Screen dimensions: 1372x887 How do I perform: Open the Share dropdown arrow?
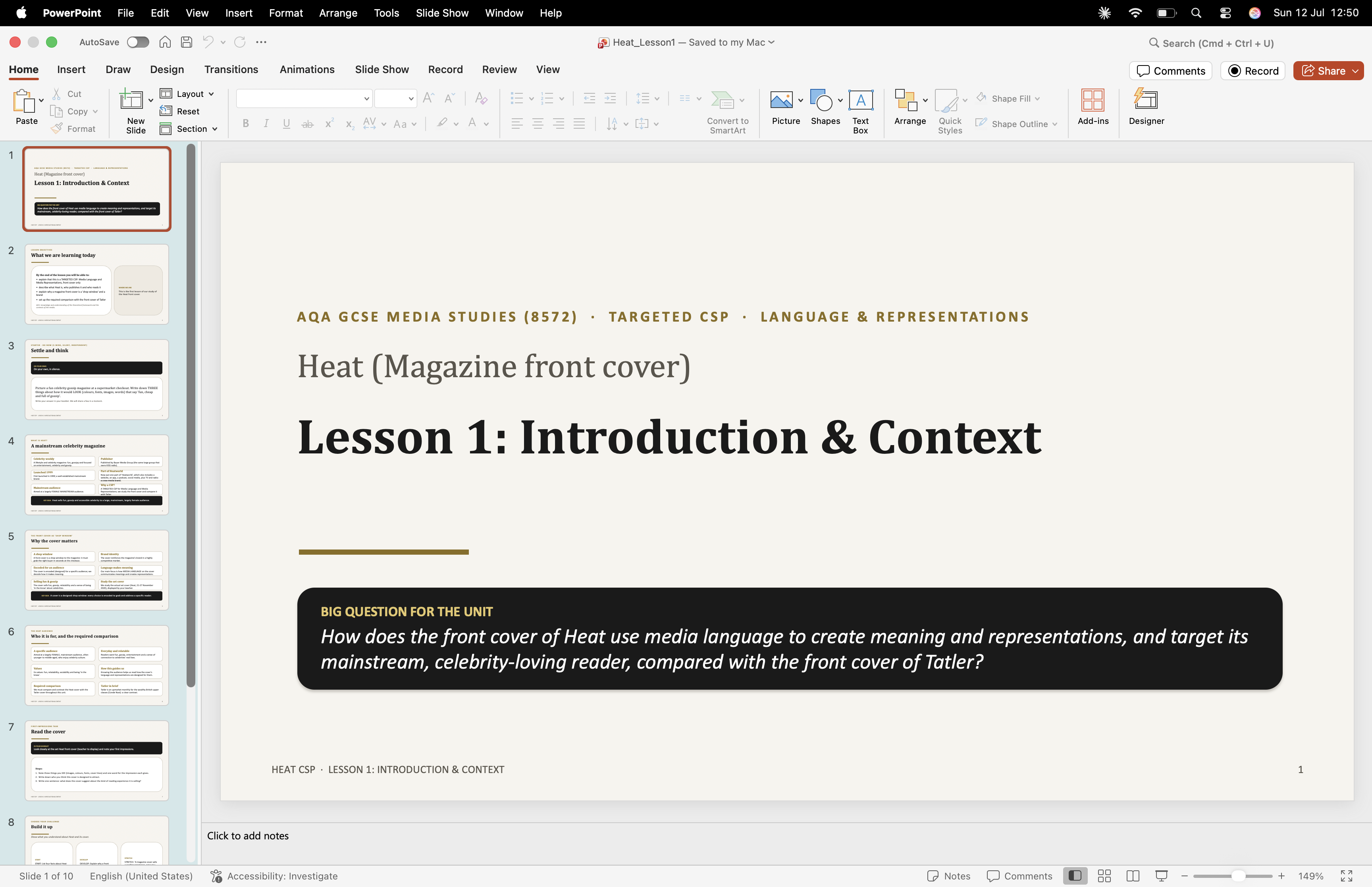tap(1355, 71)
